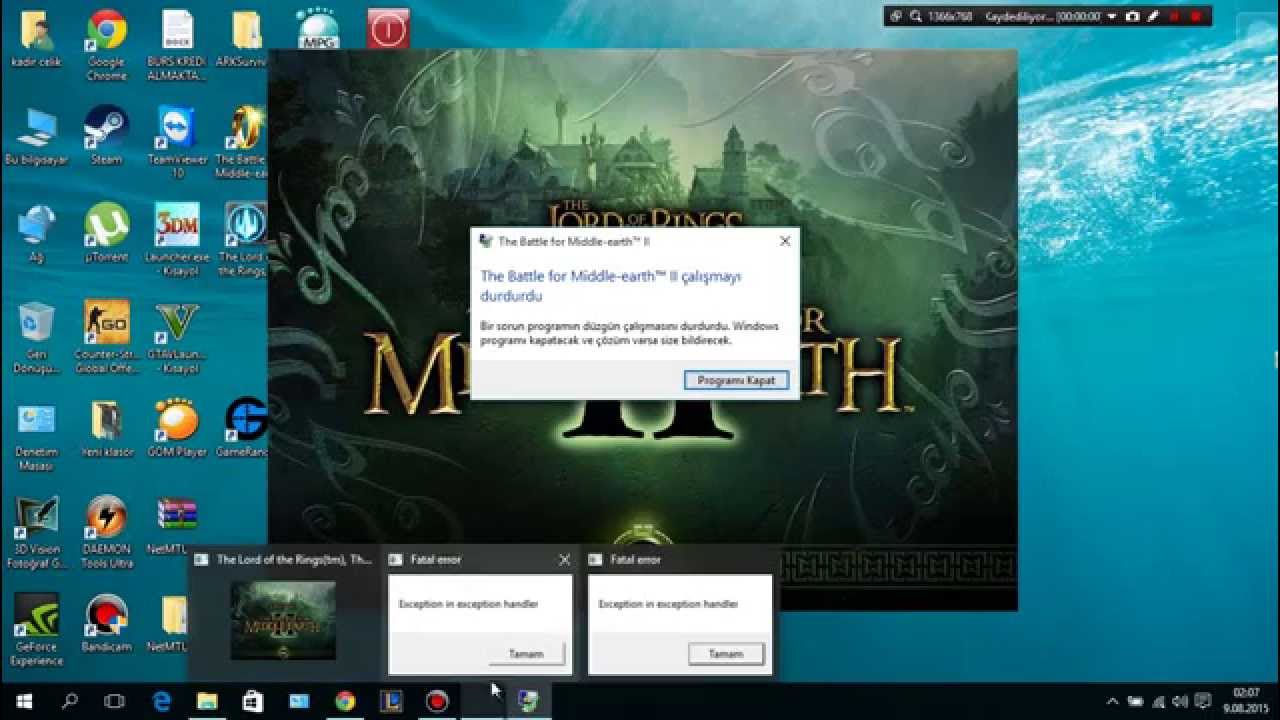
Task: Launch Bandicam from the desktop
Action: pos(106,624)
